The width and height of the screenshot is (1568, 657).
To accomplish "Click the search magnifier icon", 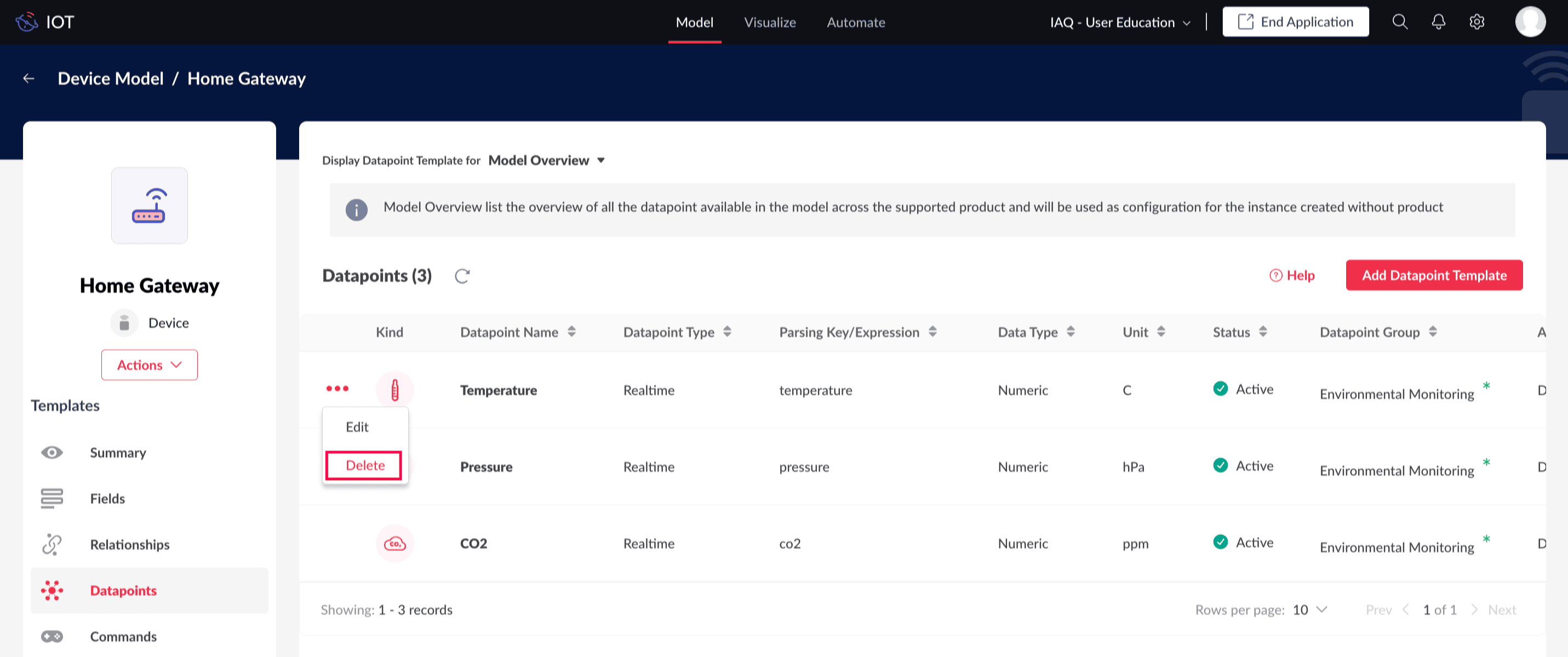I will (1399, 22).
